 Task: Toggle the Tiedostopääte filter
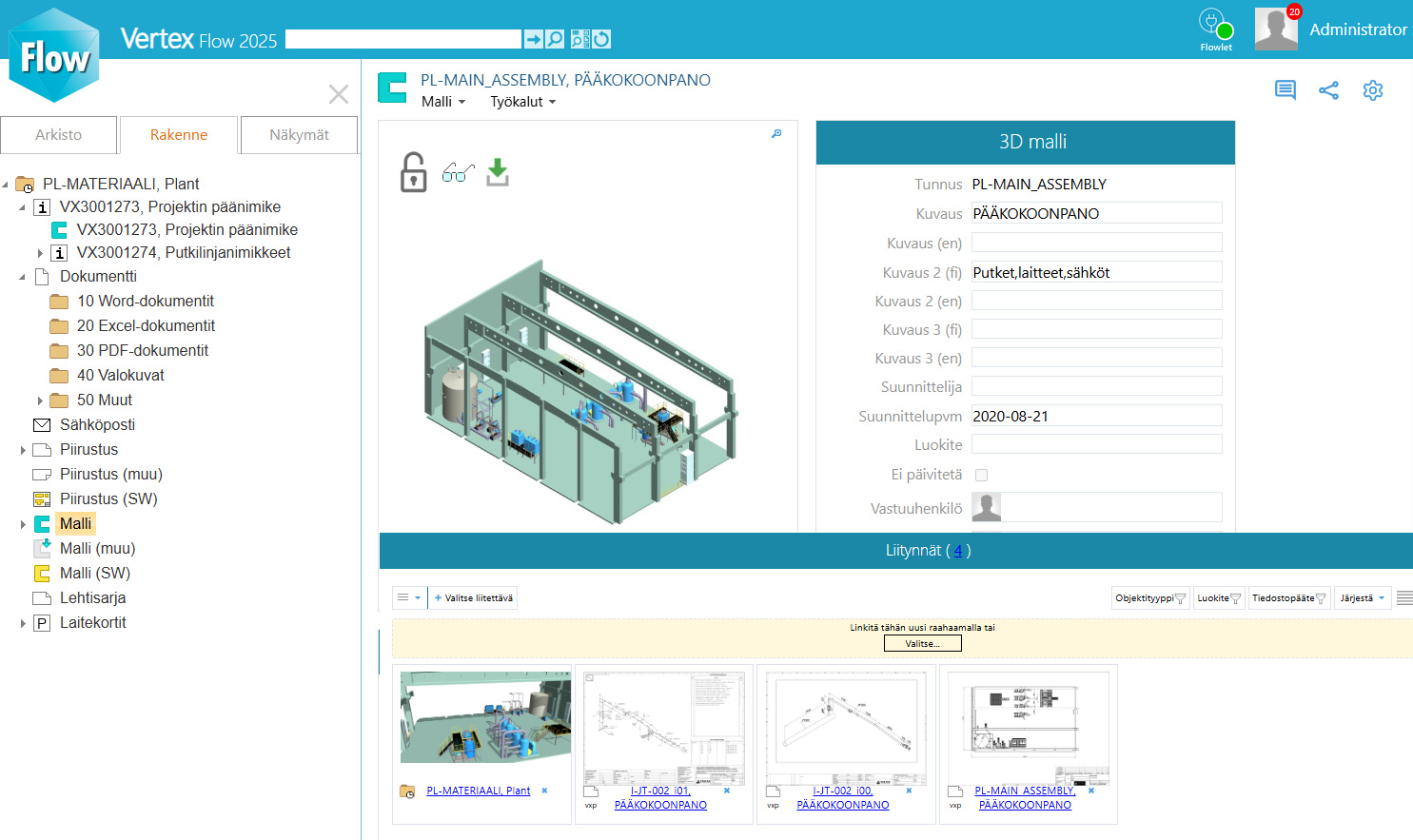(1288, 598)
